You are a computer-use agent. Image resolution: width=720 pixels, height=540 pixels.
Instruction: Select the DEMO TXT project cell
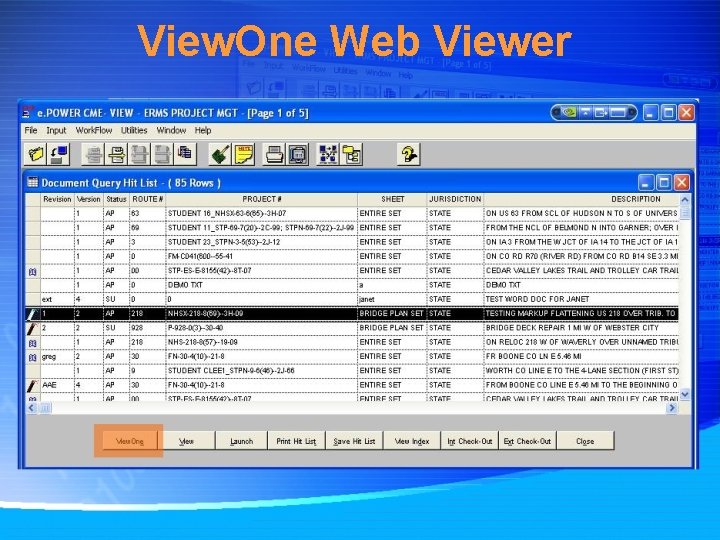tap(261, 285)
